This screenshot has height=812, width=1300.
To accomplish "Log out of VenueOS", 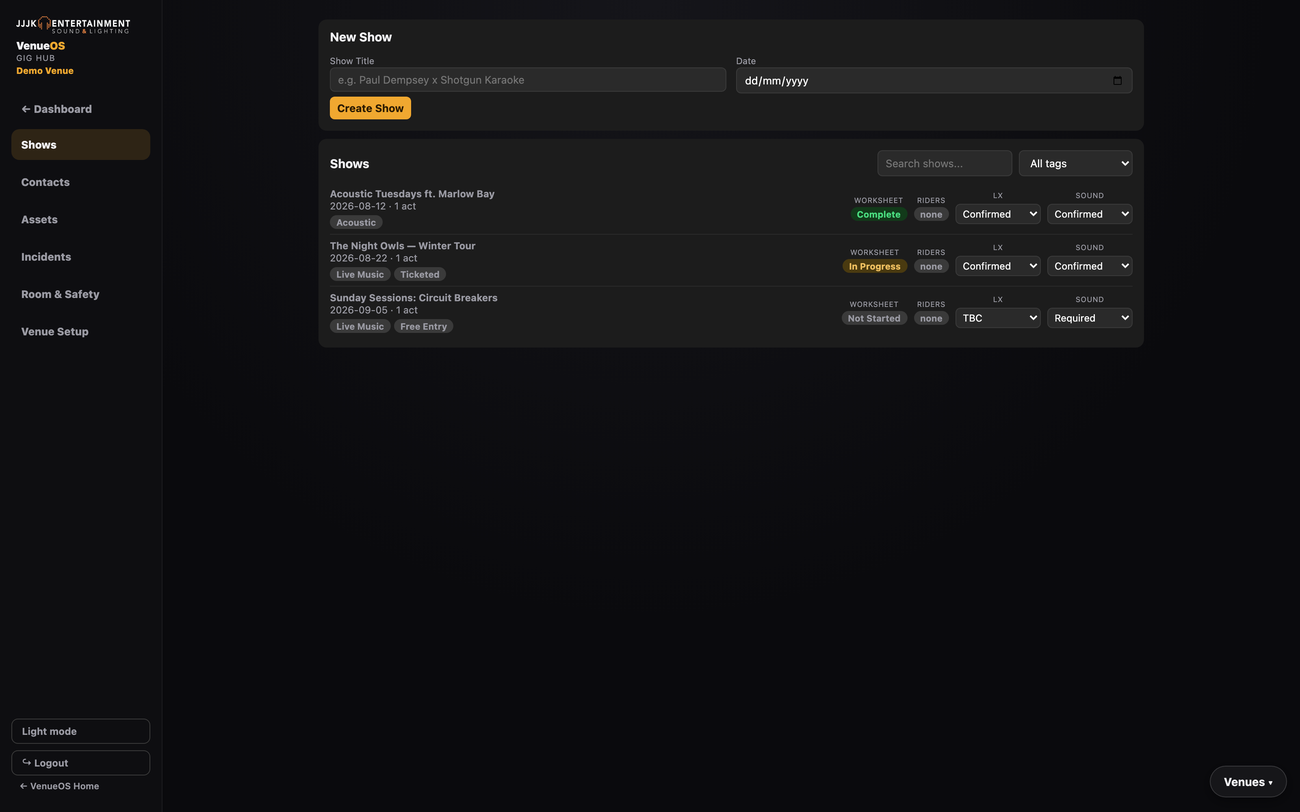I will click(81, 763).
